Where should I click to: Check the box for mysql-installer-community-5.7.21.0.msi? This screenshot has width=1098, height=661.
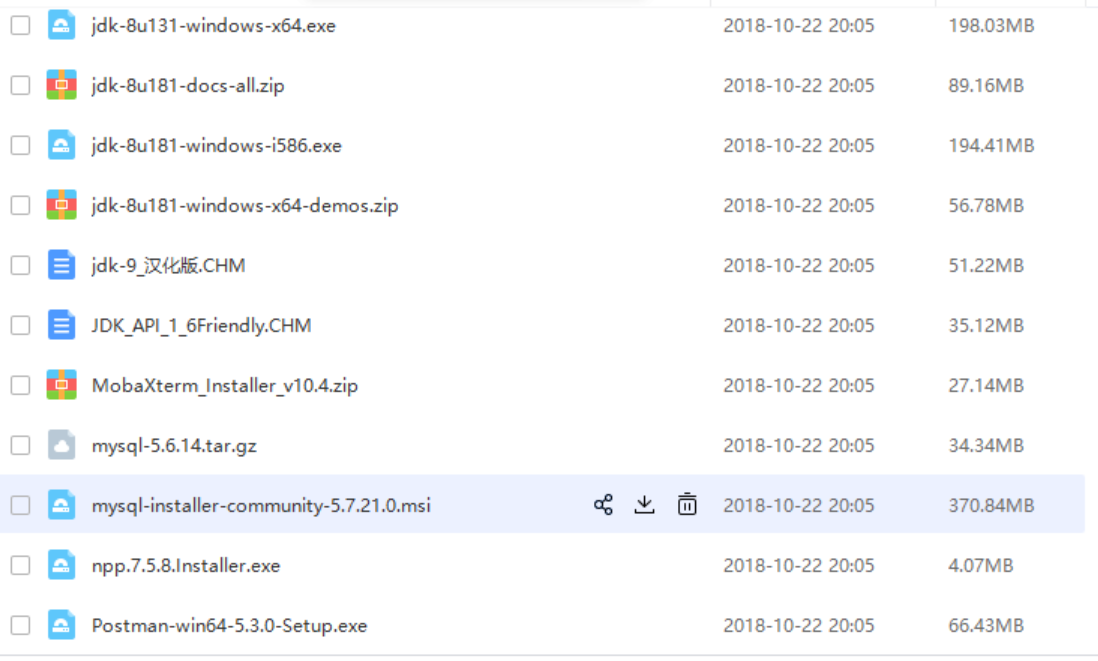coord(20,505)
